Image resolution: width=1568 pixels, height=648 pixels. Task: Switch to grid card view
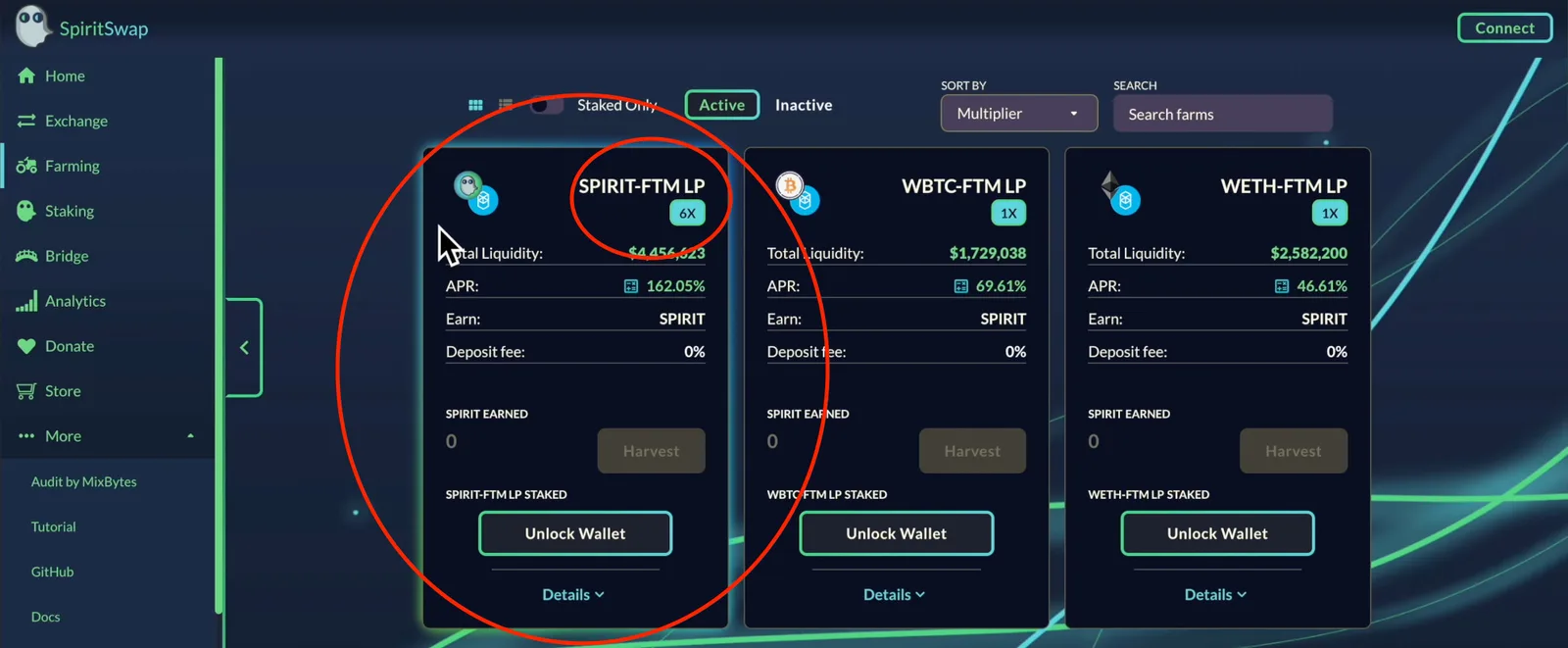(x=475, y=105)
